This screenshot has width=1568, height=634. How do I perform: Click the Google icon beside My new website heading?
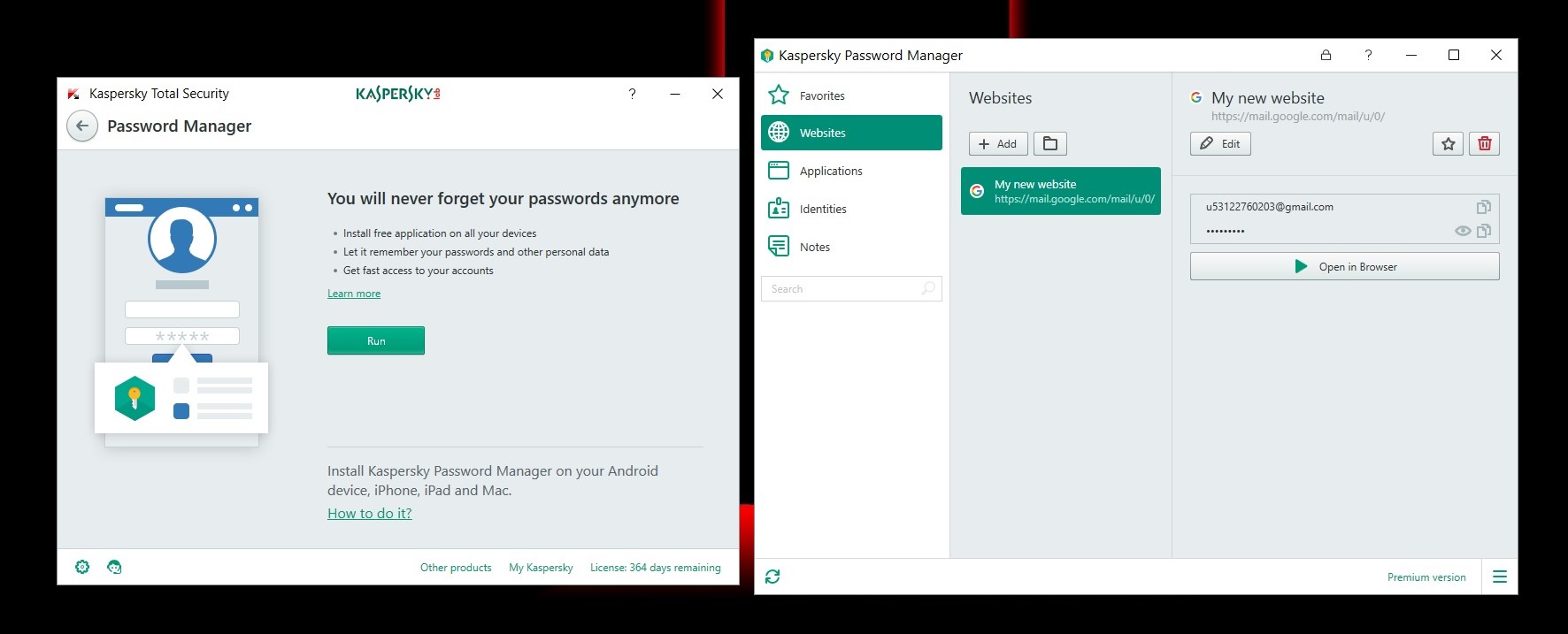pyautogui.click(x=1196, y=97)
